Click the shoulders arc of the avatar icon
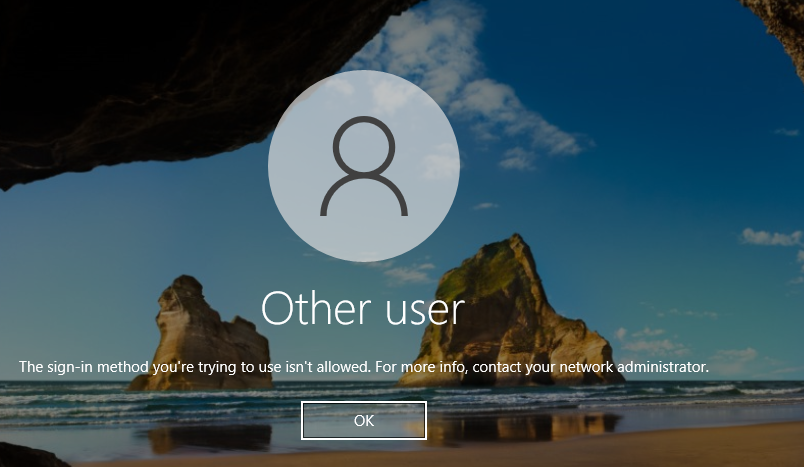Image resolution: width=804 pixels, height=467 pixels. coord(364,195)
